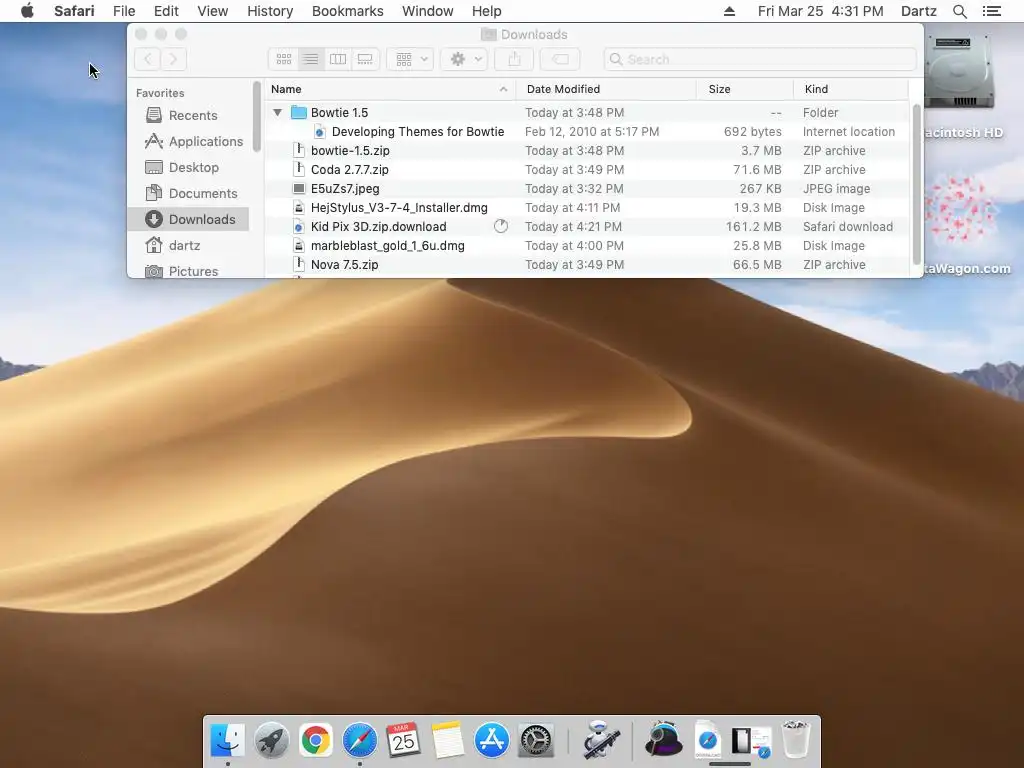
Task: Select marbleblast_gold_1_6u.dmg file
Action: [586, 246]
